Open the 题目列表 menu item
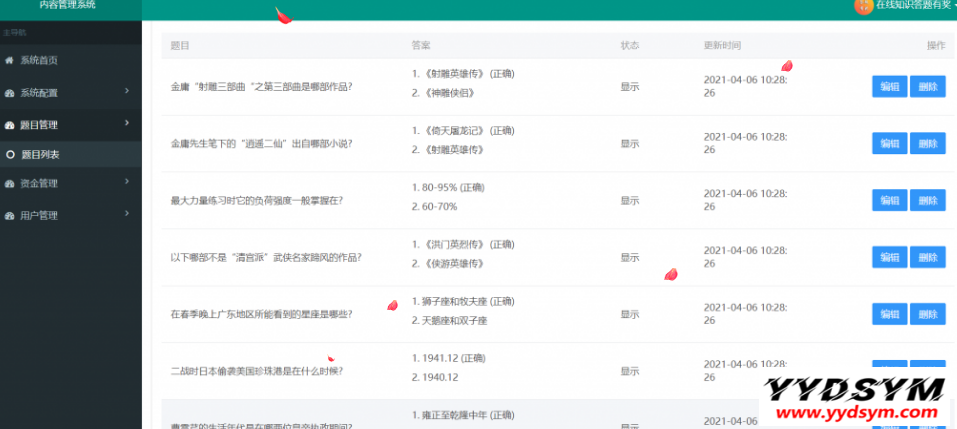 pyautogui.click(x=41, y=155)
